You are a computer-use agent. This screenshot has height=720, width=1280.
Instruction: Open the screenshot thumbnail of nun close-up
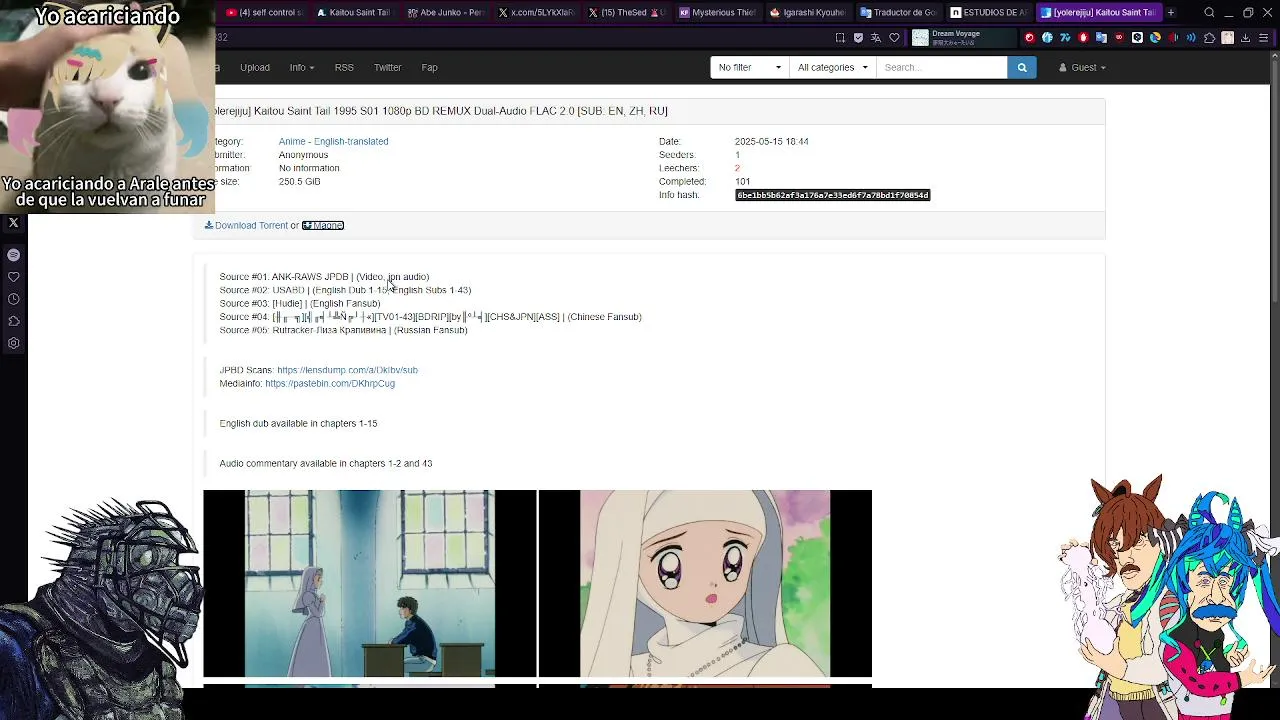(705, 583)
